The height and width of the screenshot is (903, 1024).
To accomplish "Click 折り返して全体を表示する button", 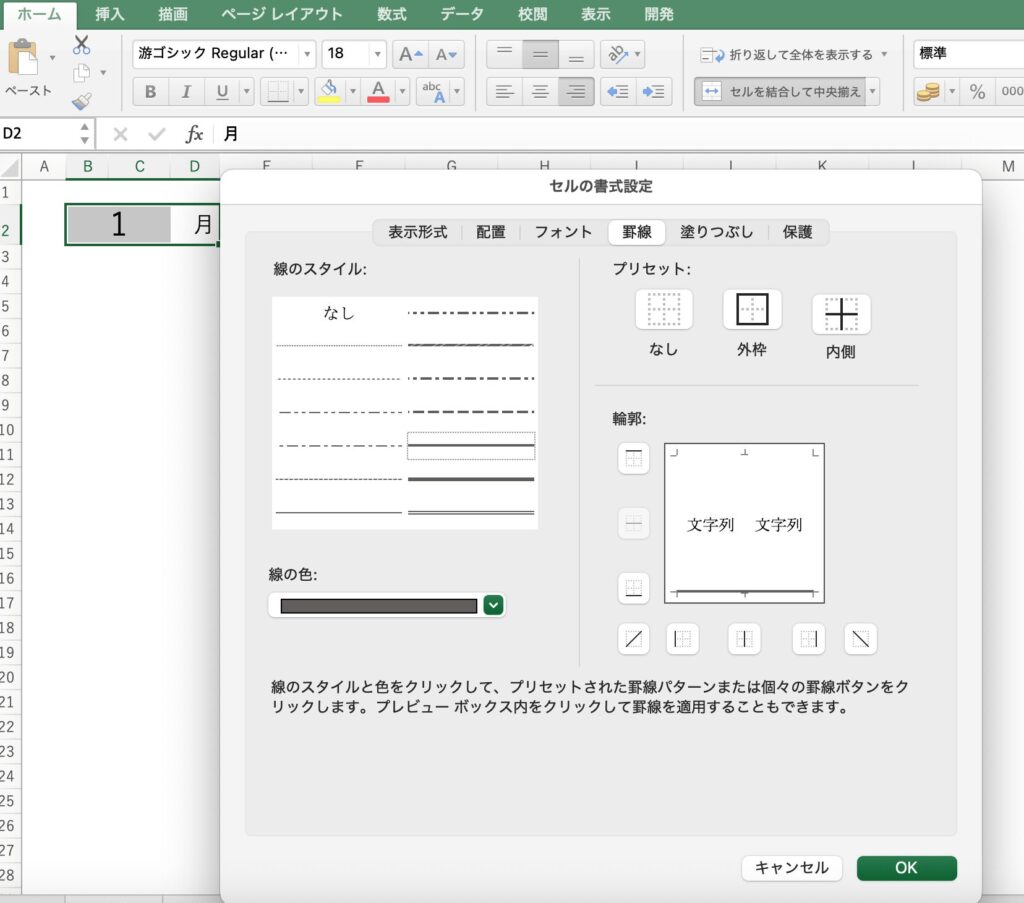I will (786, 55).
